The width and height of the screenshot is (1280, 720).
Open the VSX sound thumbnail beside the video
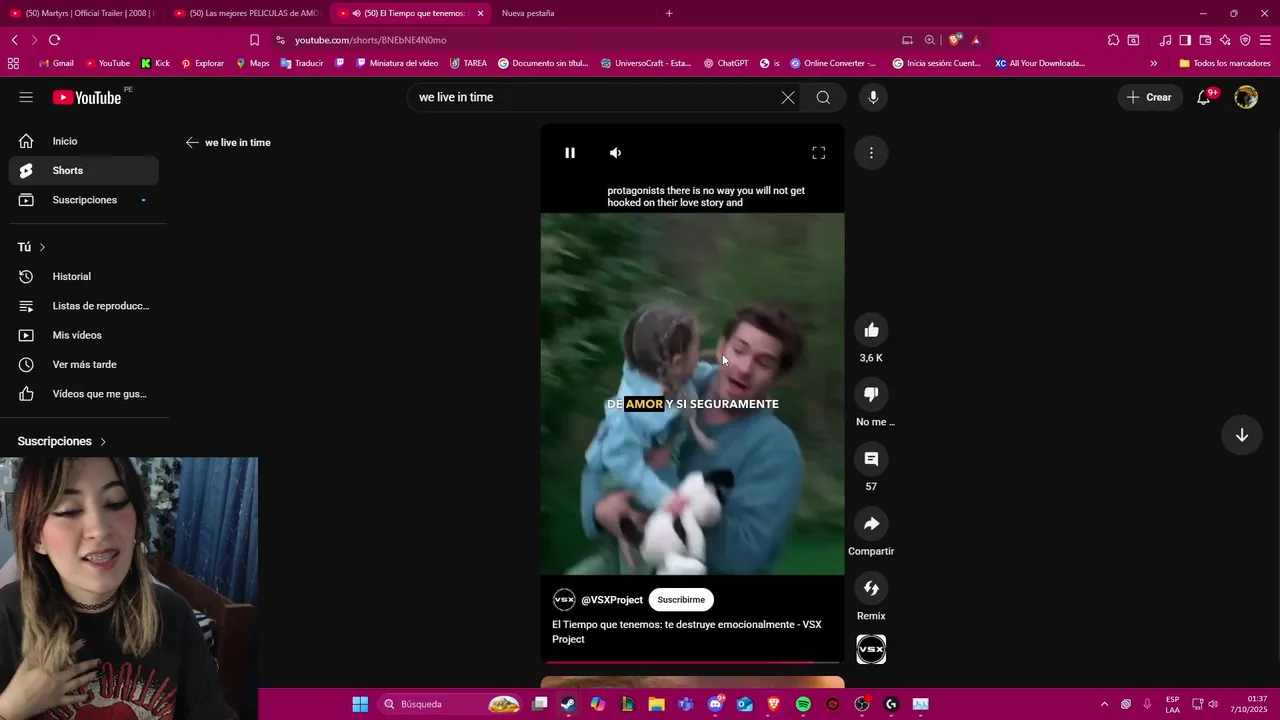(871, 649)
